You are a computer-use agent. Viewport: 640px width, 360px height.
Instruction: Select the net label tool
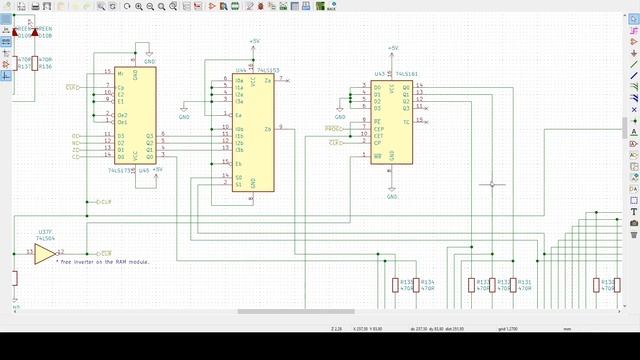click(x=634, y=132)
